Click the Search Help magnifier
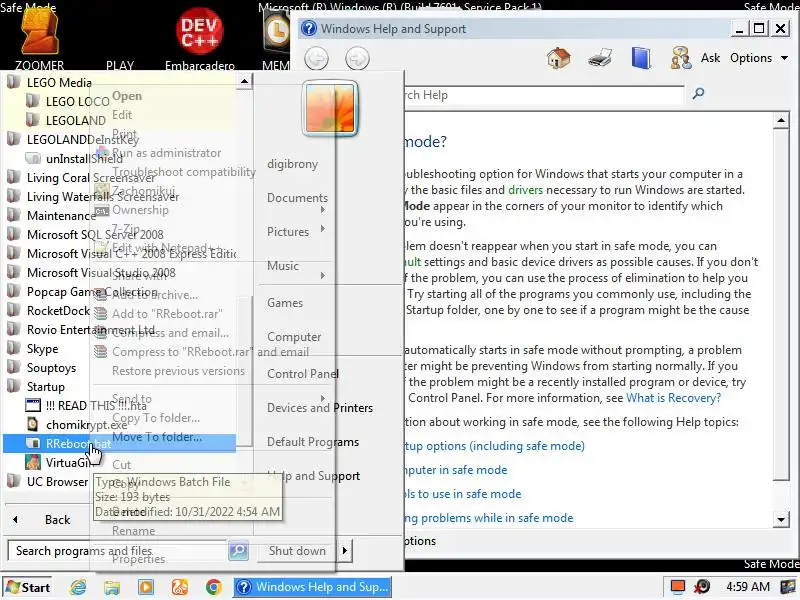This screenshot has width=800, height=600. click(698, 93)
